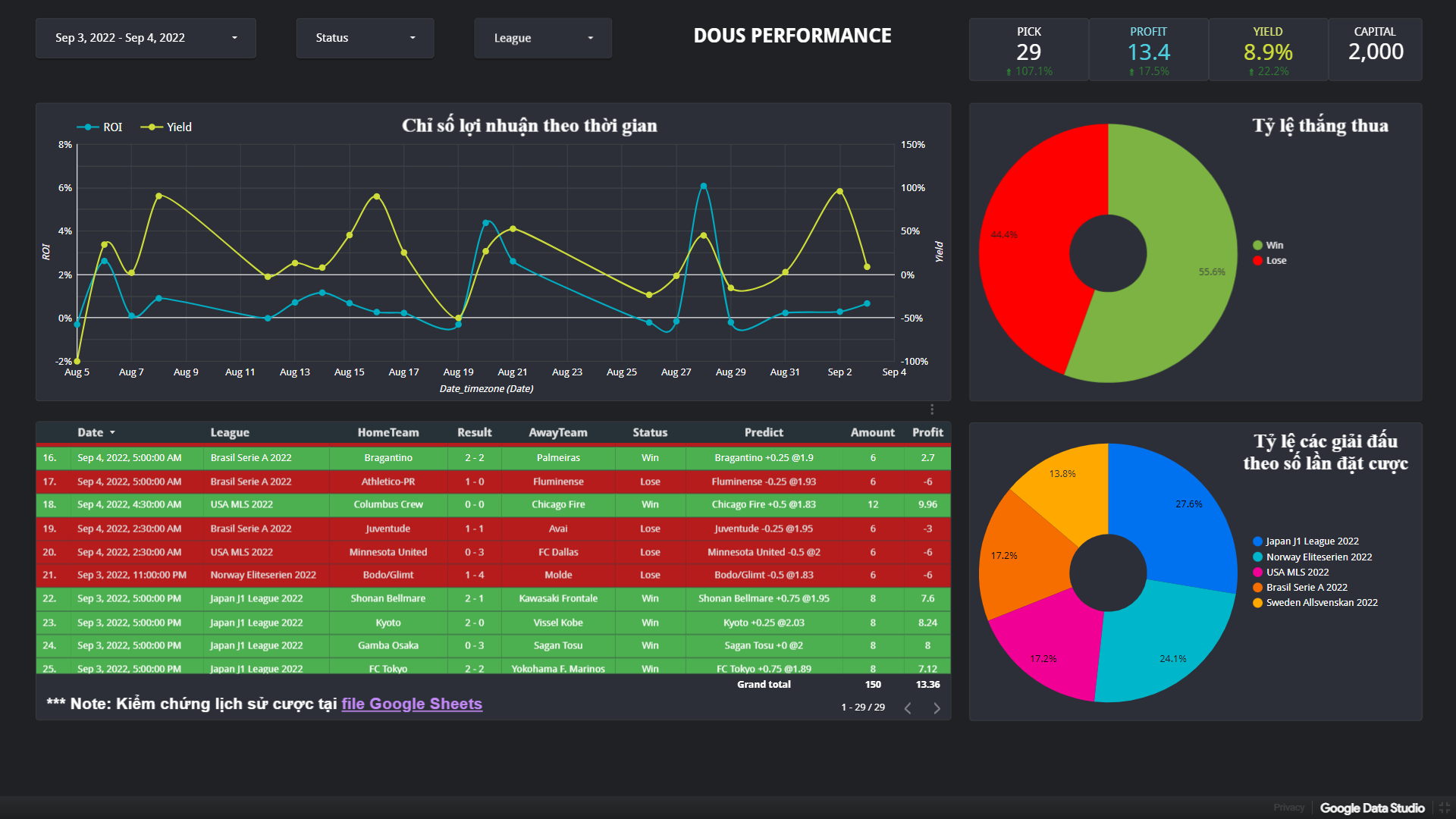Toggle the Win legend item in pie chart
The height and width of the screenshot is (819, 1456).
click(1268, 245)
